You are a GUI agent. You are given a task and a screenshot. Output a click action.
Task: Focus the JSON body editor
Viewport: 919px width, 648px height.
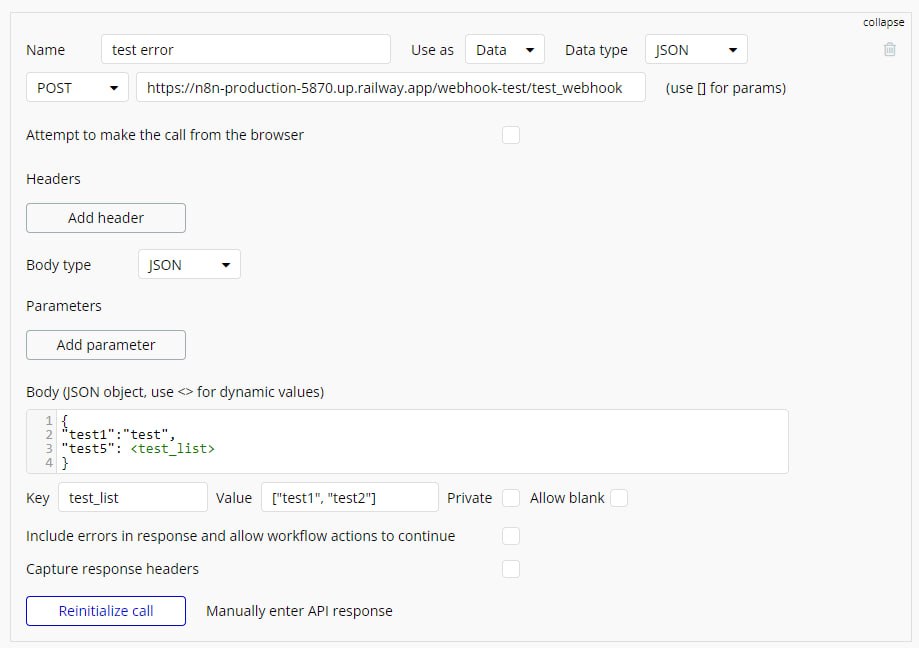point(420,441)
